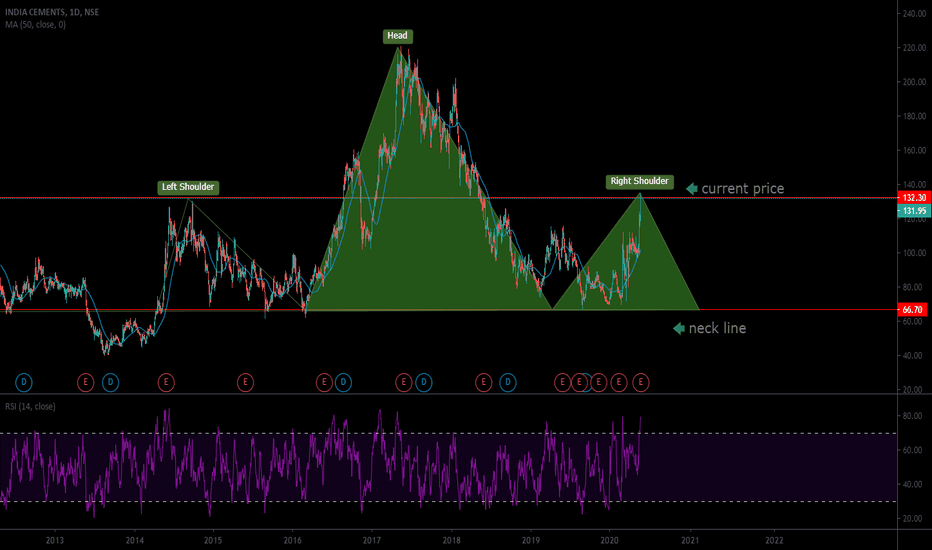Click the 240.00 level on the price axis

click(x=915, y=14)
